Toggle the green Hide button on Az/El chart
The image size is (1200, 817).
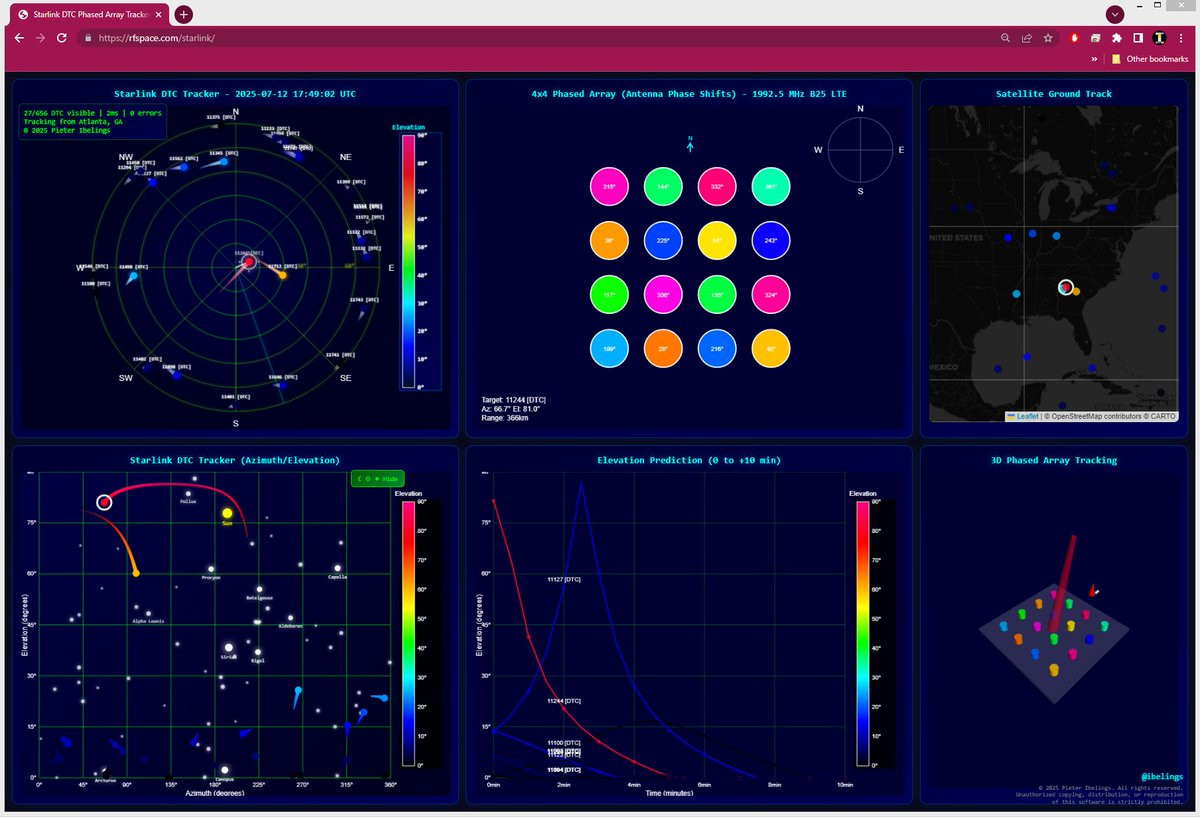377,479
